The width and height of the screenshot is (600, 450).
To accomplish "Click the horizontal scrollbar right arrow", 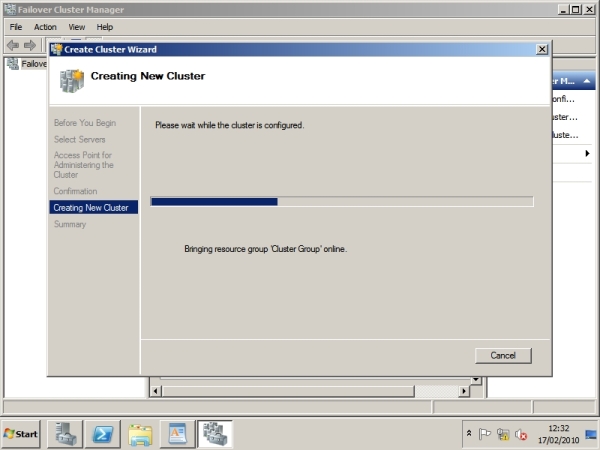I will pos(464,391).
